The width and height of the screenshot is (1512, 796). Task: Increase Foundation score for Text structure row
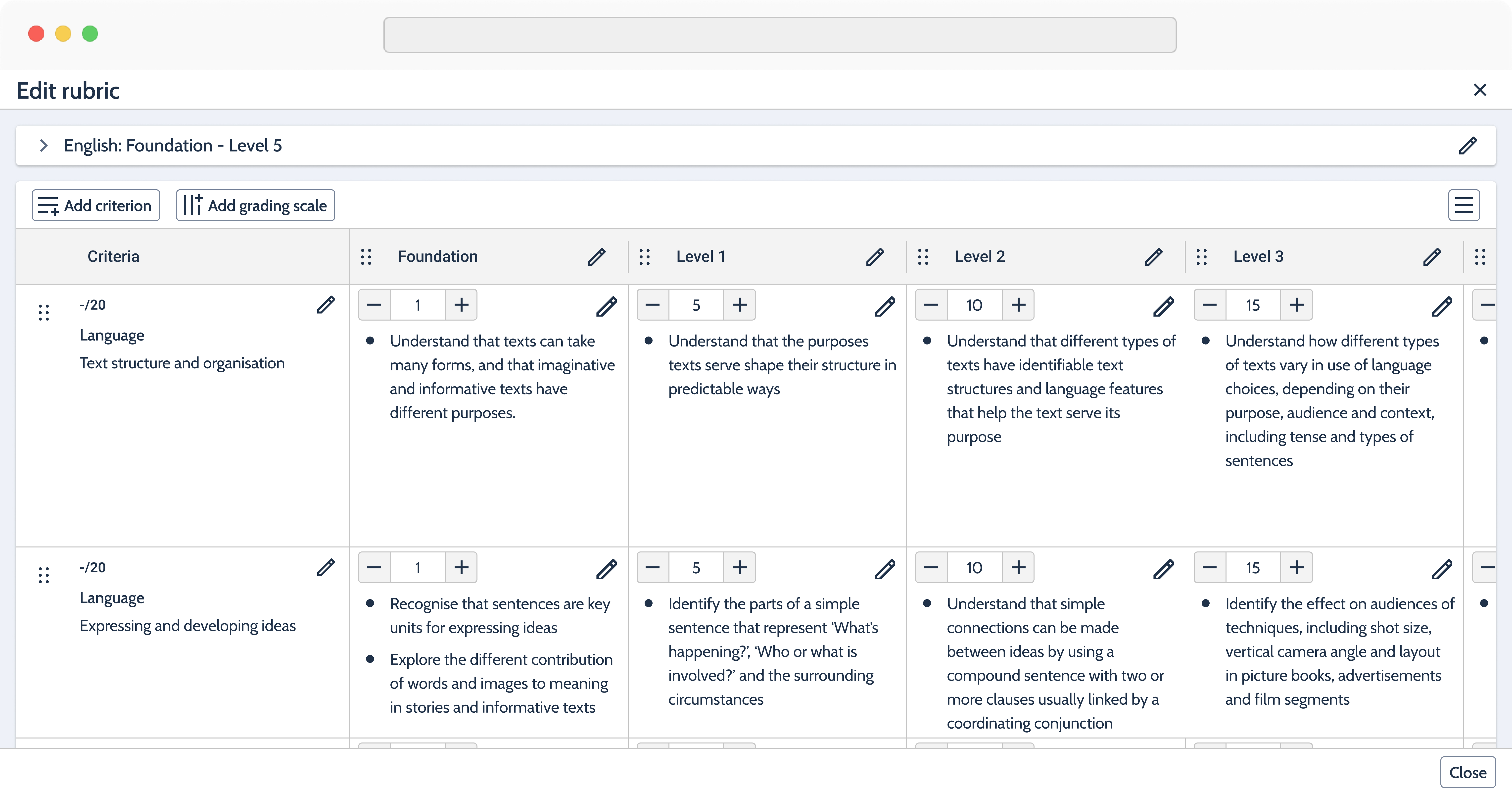pos(461,305)
